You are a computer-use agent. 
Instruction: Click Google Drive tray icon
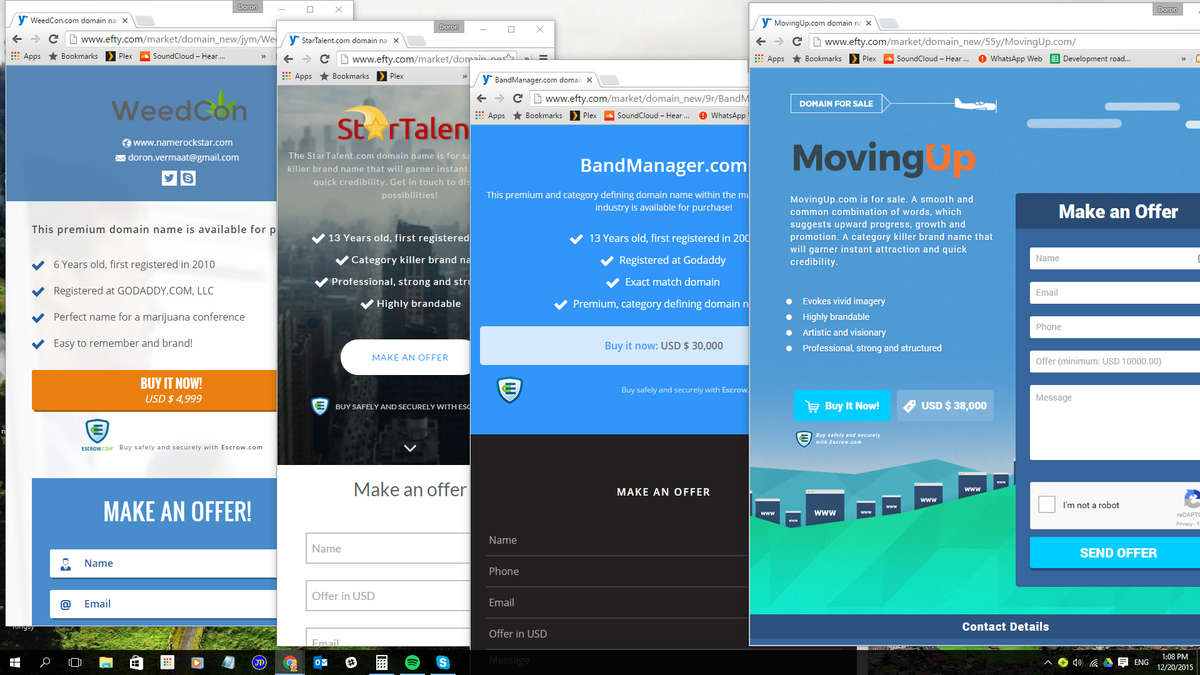[1108, 662]
